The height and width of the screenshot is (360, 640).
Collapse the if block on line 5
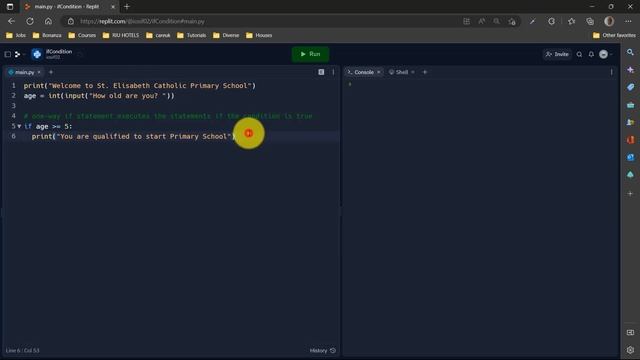tap(19, 127)
